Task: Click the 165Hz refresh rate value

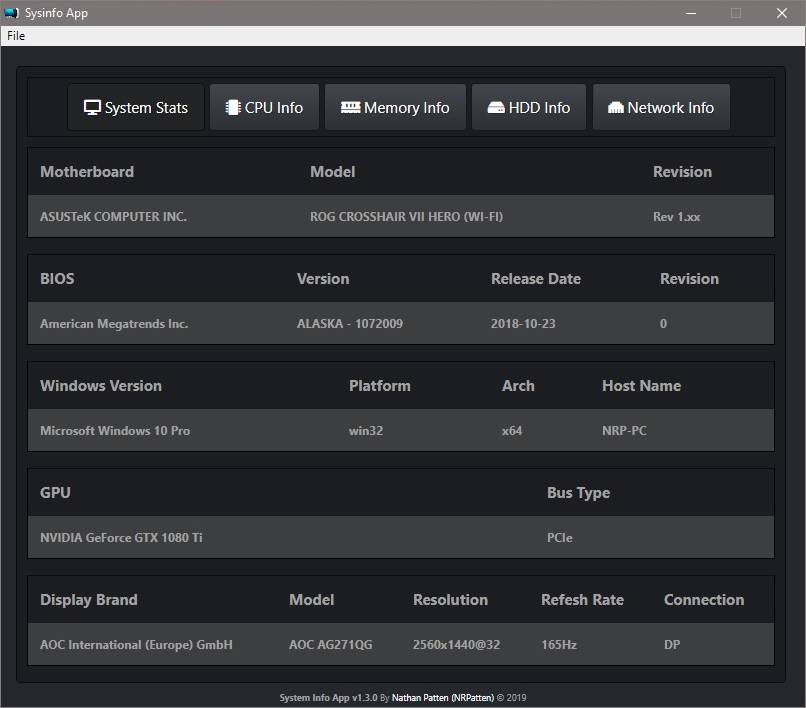Action: [559, 645]
